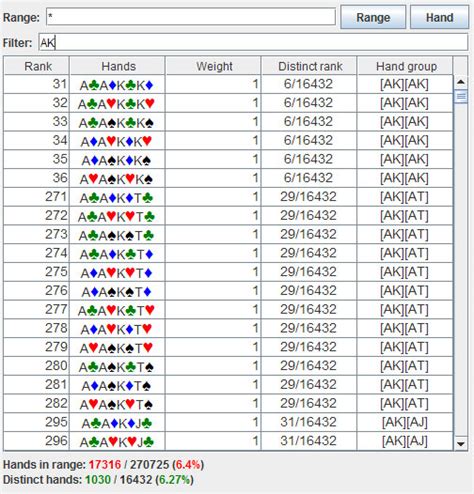Click the Hand group column header
Screen dimensions: 474x494
[x=405, y=66]
